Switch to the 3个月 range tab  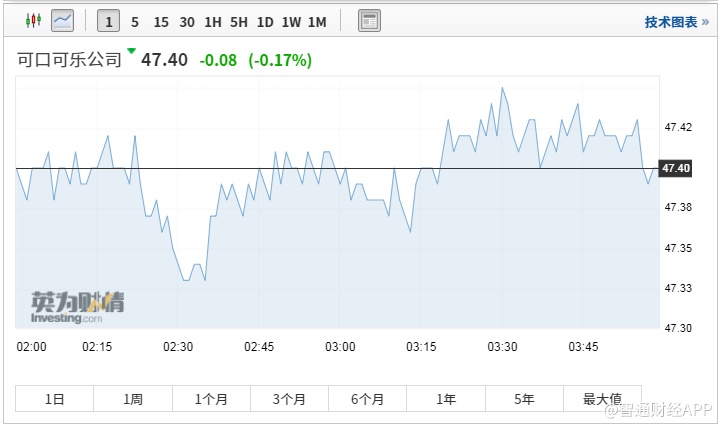(289, 399)
